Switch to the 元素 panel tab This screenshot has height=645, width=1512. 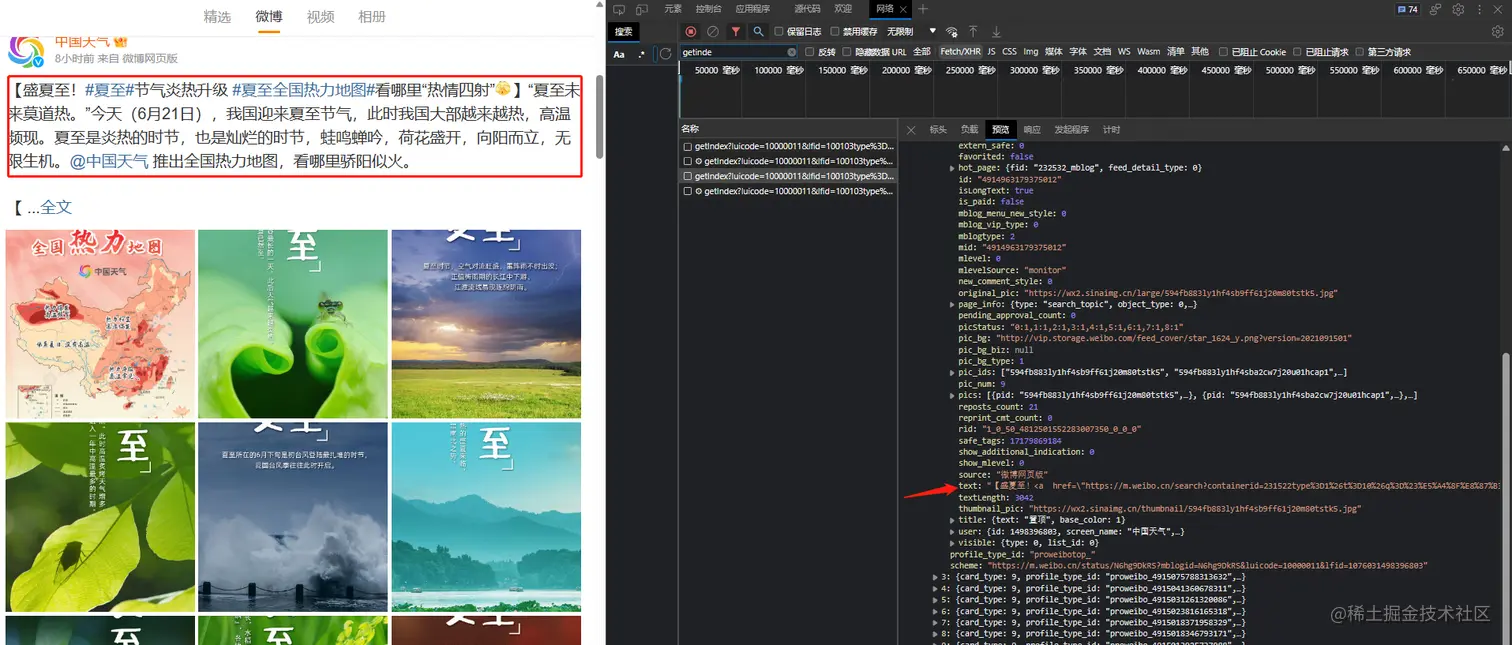tap(673, 9)
